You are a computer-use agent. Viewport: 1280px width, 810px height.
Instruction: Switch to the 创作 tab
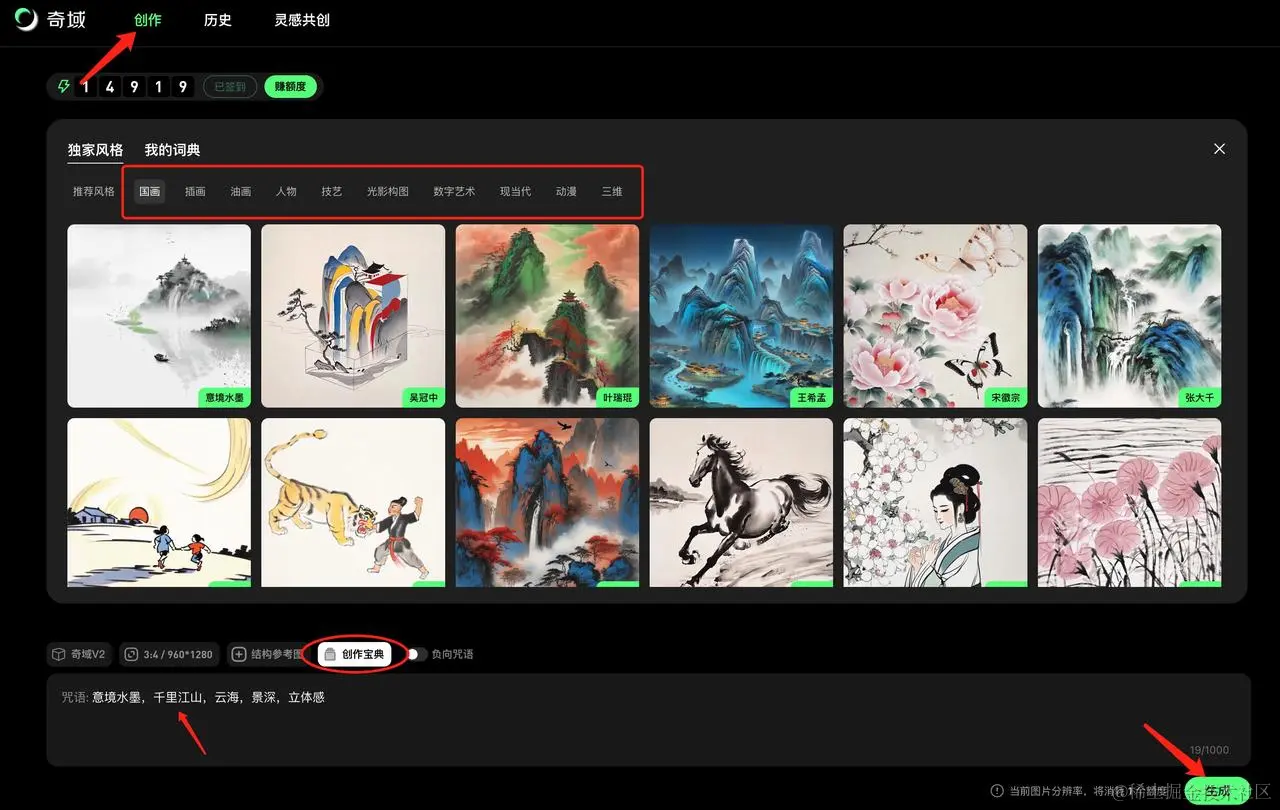click(148, 20)
